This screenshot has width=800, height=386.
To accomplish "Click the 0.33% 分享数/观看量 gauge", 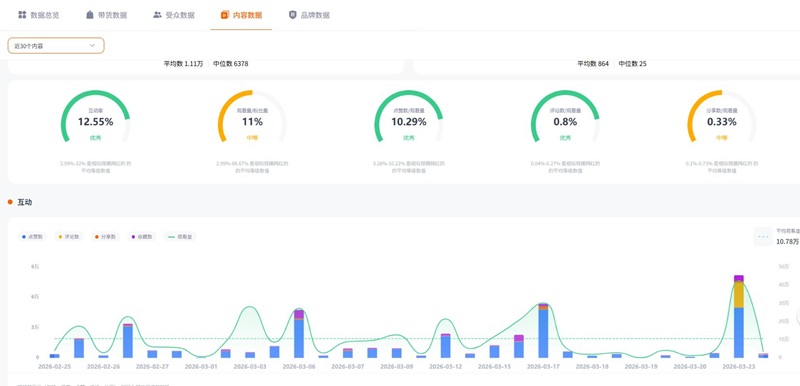I will point(721,117).
